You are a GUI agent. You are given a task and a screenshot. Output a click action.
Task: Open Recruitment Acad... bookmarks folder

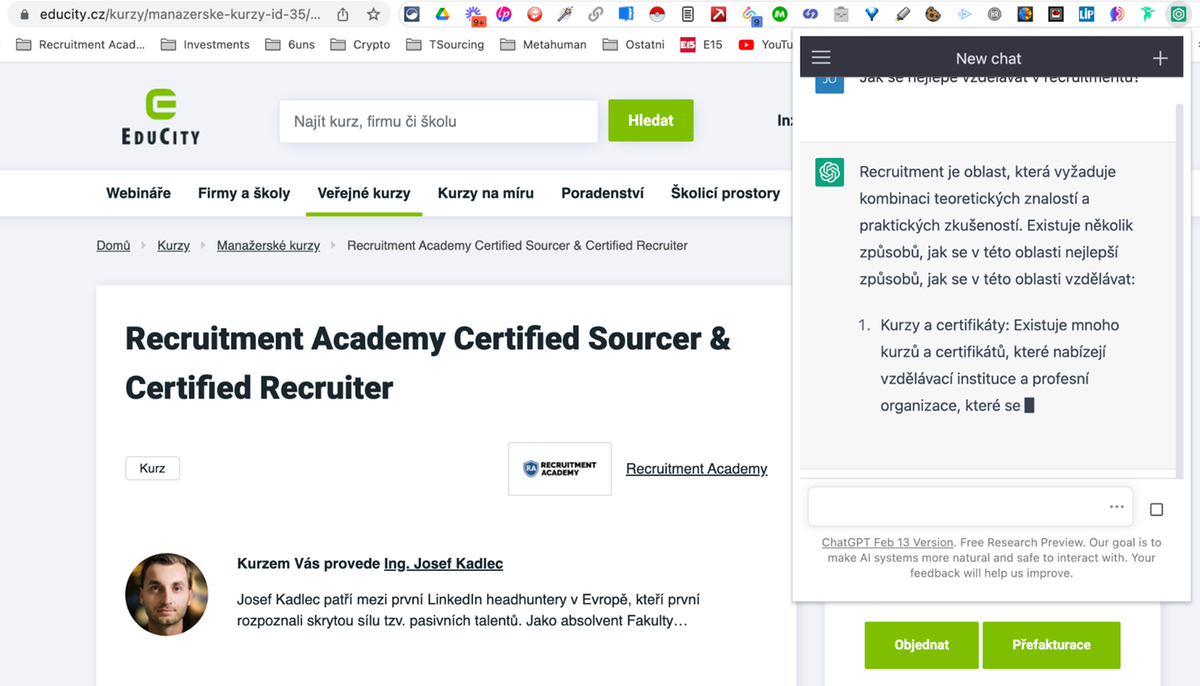pos(80,44)
